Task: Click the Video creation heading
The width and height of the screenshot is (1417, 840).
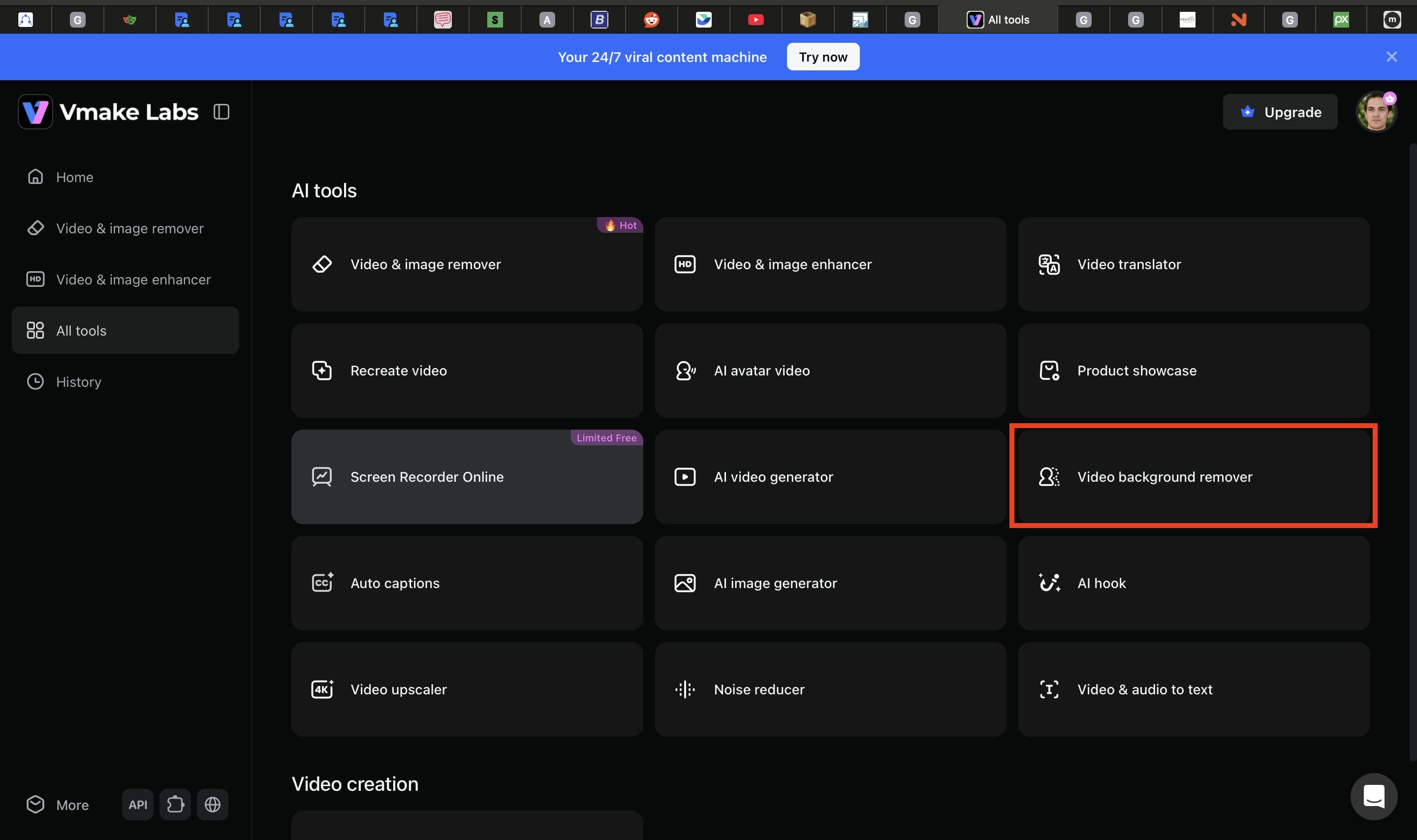Action: [x=355, y=784]
